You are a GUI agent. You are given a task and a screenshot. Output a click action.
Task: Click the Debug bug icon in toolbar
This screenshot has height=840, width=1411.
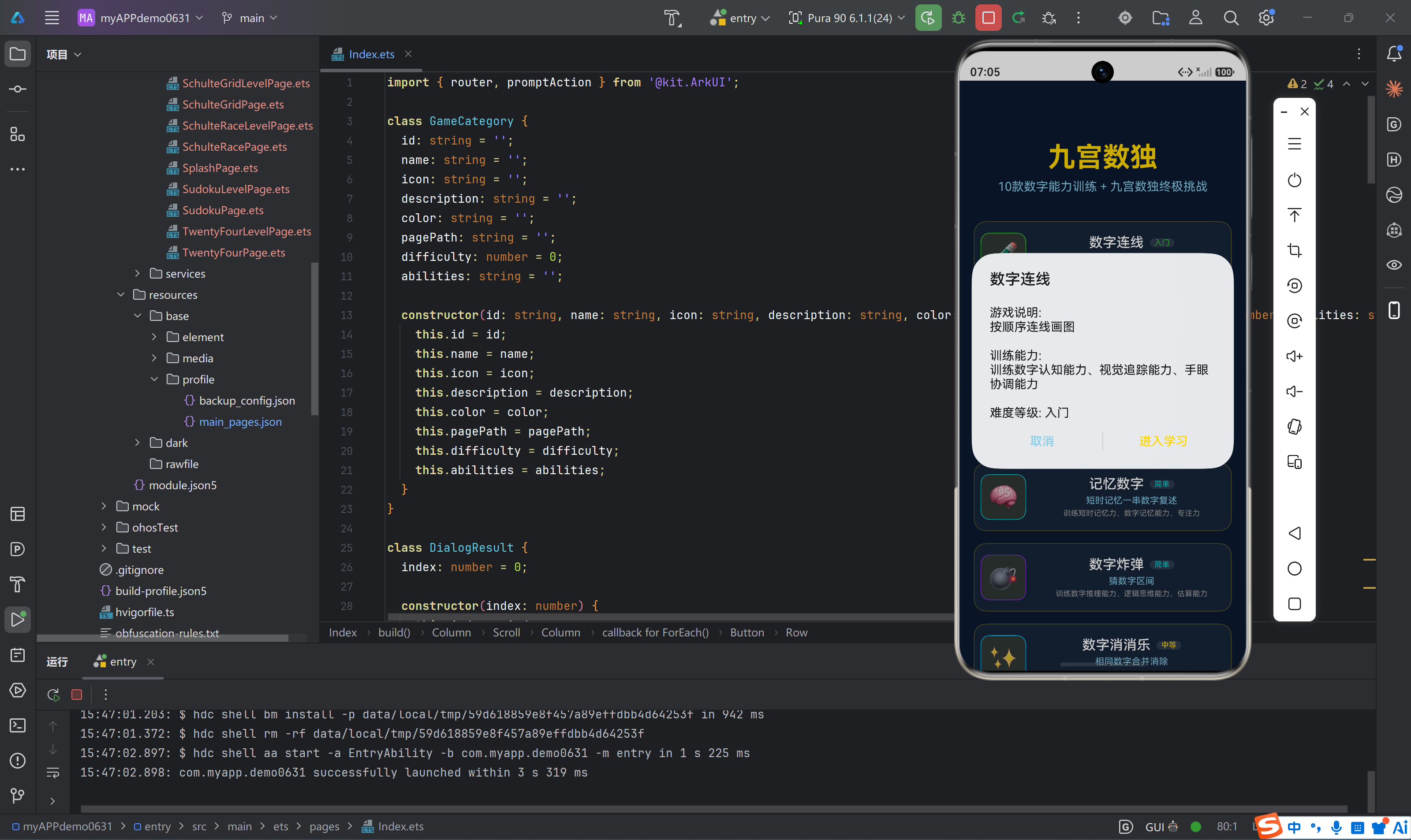coord(958,18)
